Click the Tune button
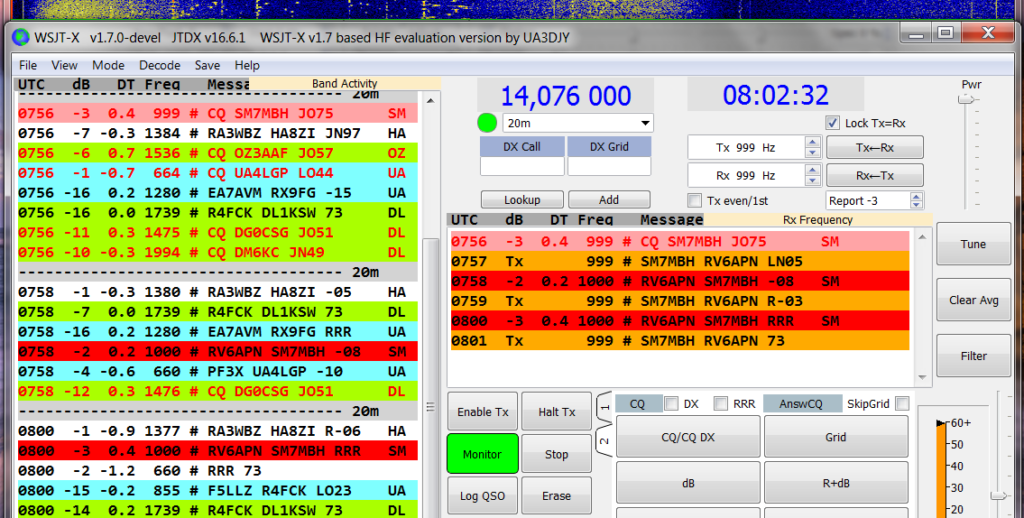The width and height of the screenshot is (1024, 518). coord(973,244)
